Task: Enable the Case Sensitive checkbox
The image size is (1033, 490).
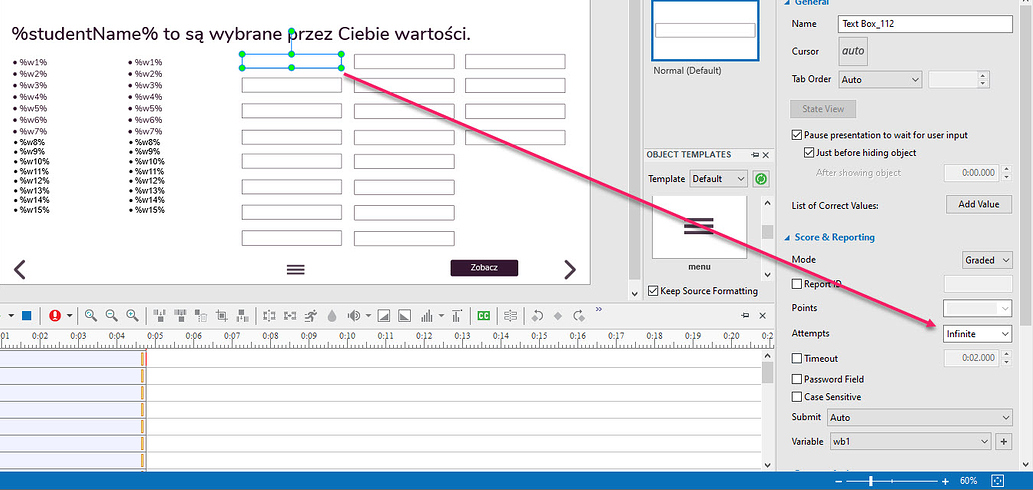Action: [x=797, y=397]
